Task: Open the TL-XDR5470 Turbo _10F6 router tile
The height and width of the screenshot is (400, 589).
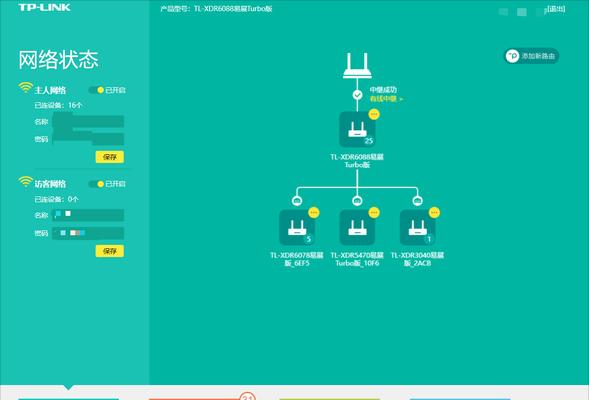Action: 357,228
